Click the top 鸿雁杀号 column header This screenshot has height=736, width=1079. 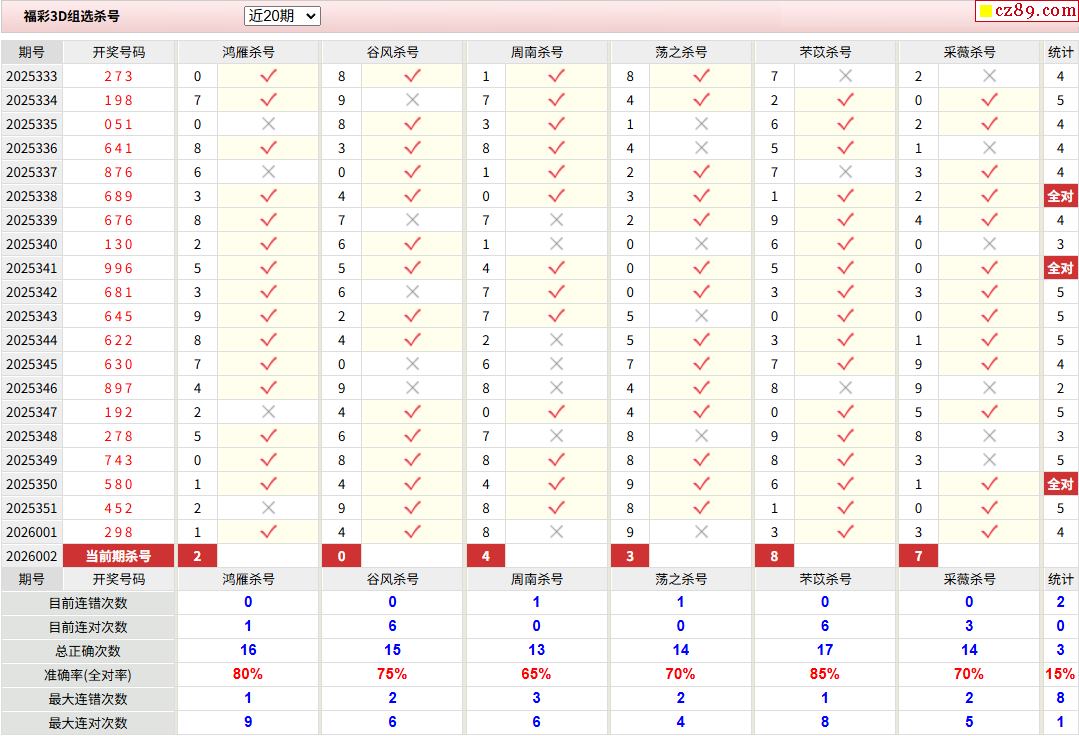click(x=248, y=52)
